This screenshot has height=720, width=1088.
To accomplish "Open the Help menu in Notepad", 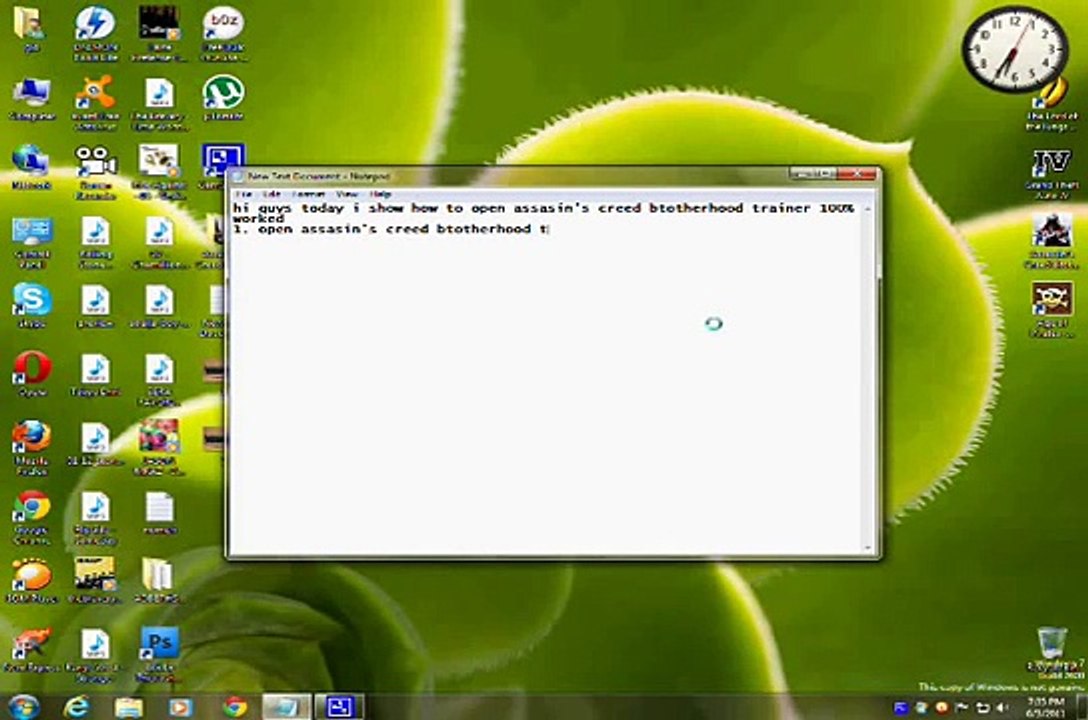I will tap(380, 194).
